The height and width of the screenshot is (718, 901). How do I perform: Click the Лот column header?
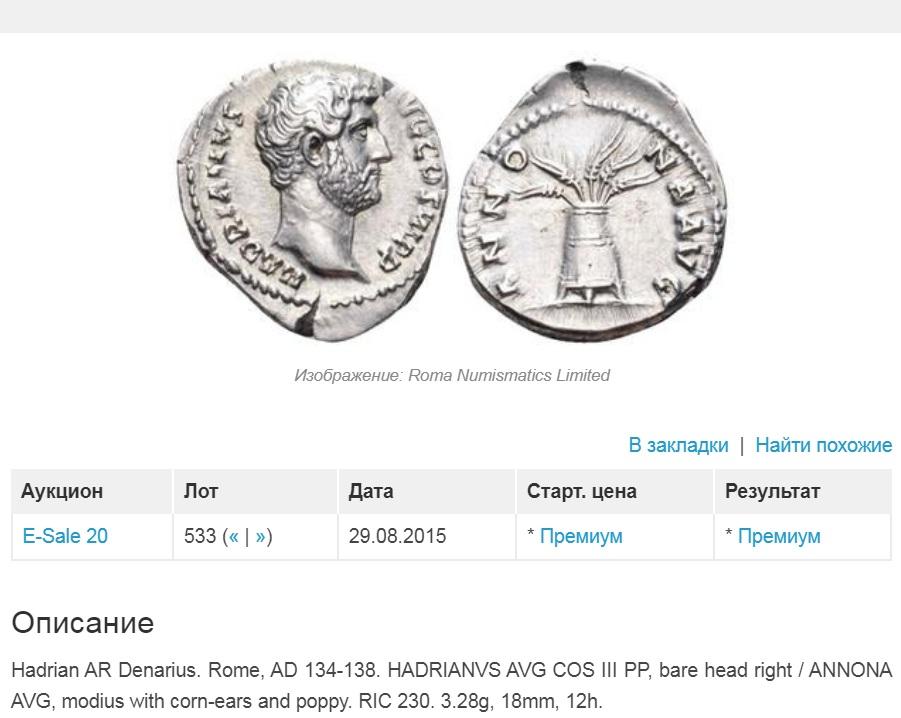[201, 491]
